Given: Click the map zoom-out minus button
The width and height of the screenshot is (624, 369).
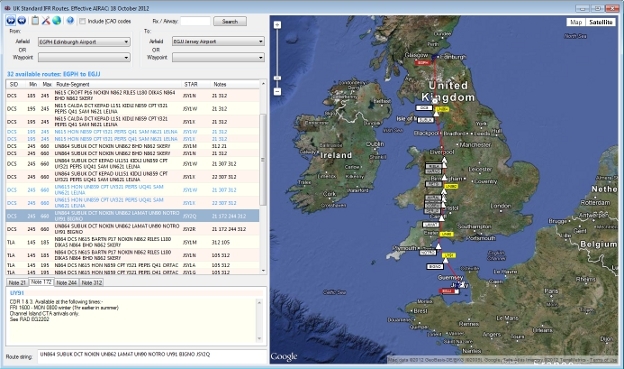Looking at the screenshot, I should (x=277, y=92).
